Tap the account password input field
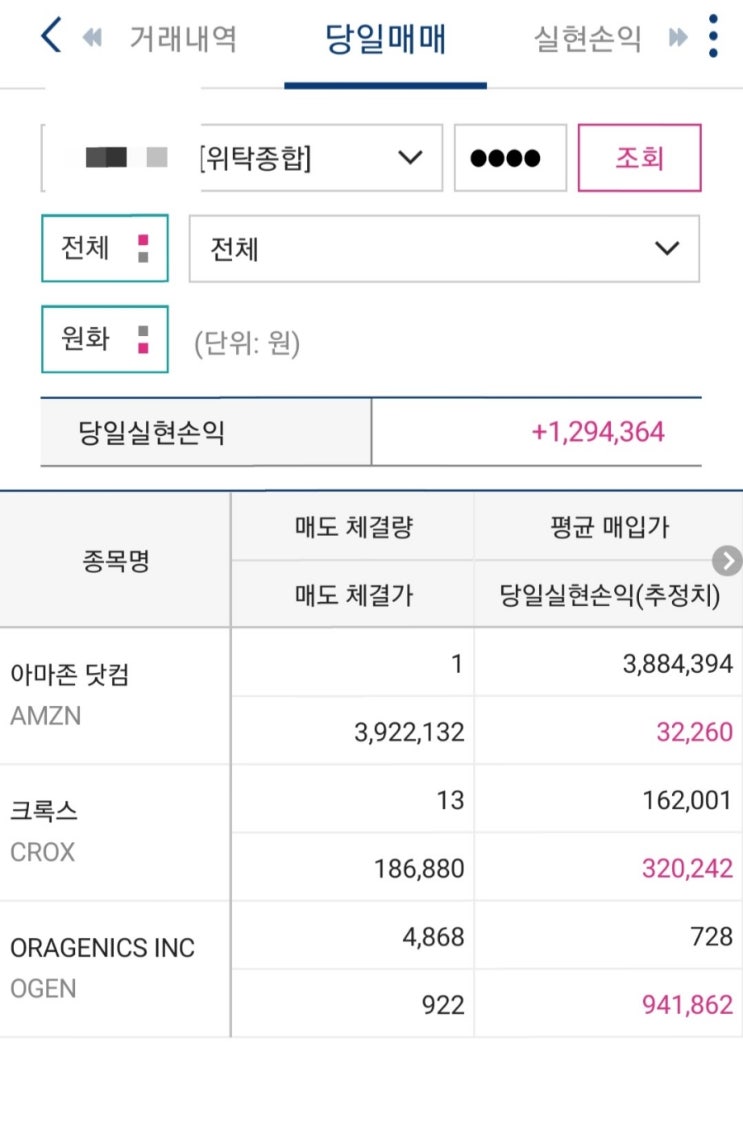Screen dimensions: 743x1146 click(510, 158)
